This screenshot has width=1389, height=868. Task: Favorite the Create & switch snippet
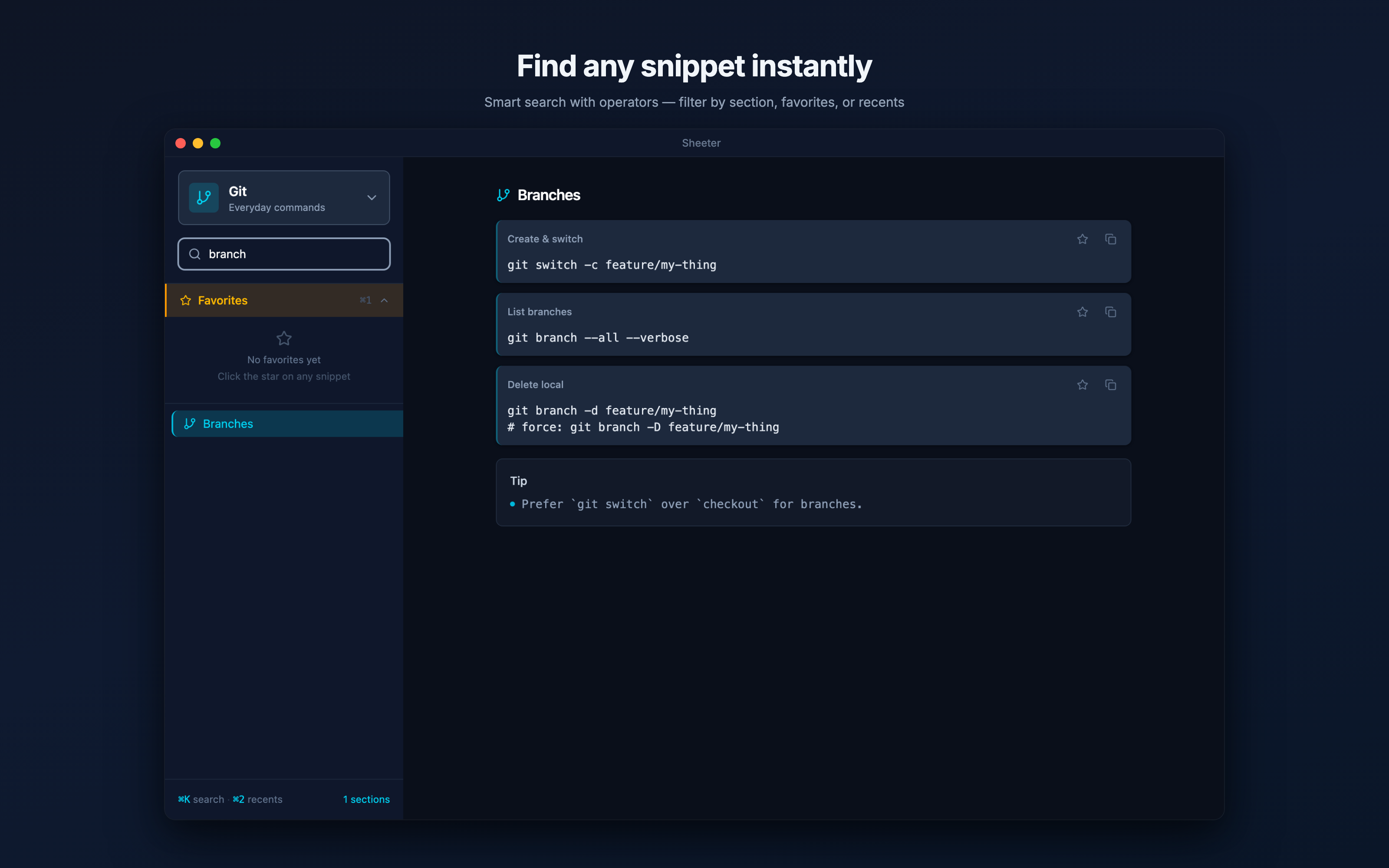(1082, 239)
